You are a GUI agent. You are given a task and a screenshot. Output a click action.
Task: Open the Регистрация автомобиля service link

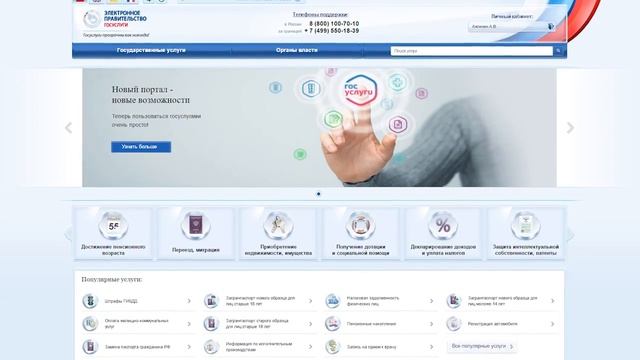493,324
